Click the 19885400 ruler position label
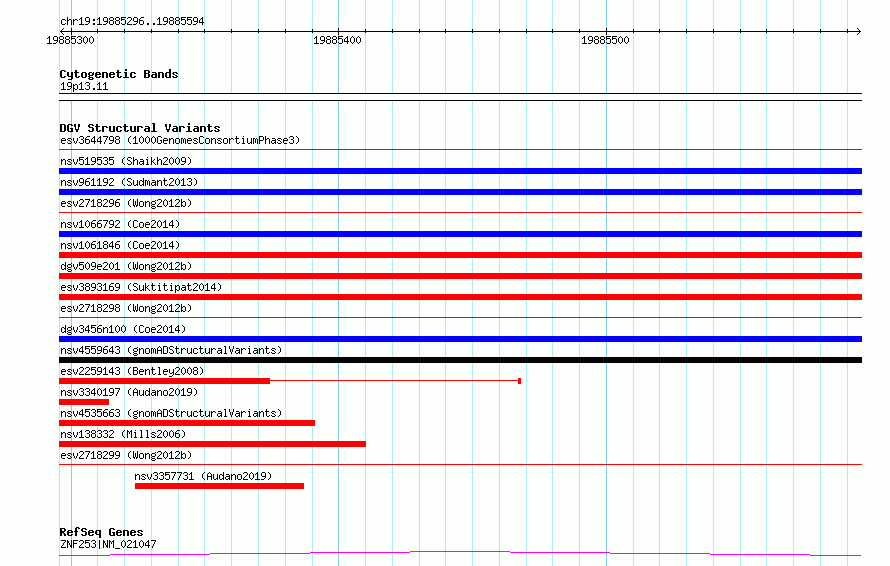The height and width of the screenshot is (566, 890). (x=337, y=40)
